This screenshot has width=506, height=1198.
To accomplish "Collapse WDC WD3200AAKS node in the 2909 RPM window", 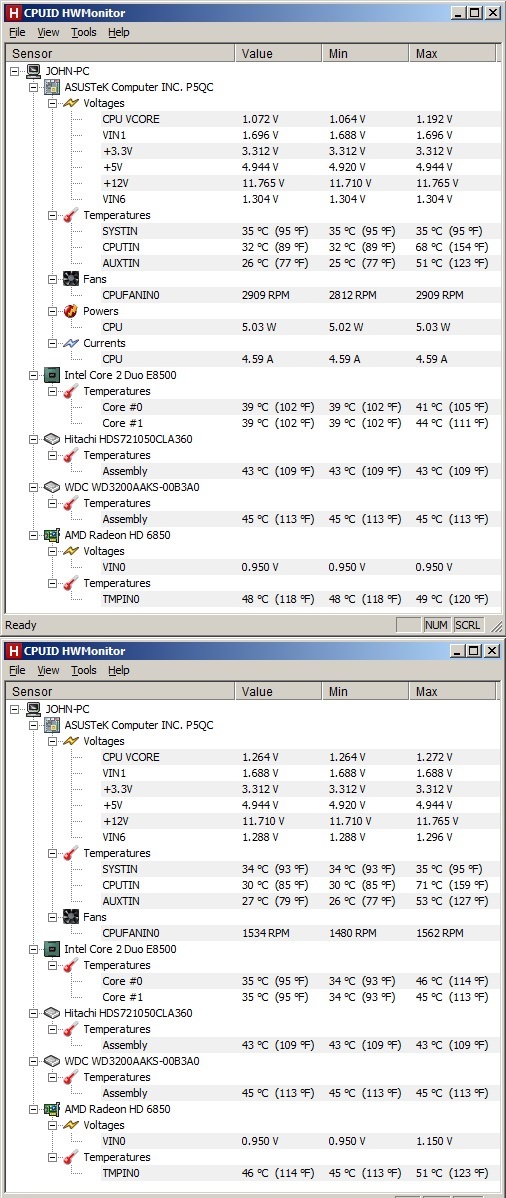I will tap(34, 487).
